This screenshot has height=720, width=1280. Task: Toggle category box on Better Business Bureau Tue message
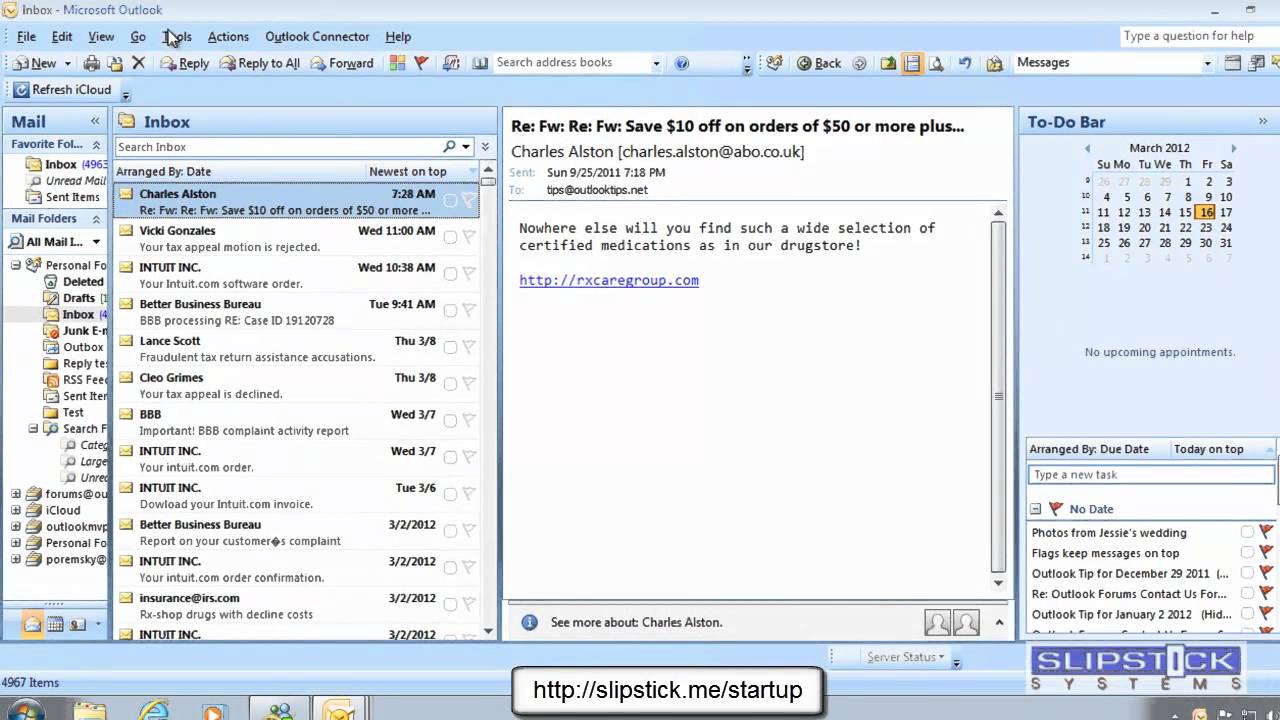(x=450, y=310)
